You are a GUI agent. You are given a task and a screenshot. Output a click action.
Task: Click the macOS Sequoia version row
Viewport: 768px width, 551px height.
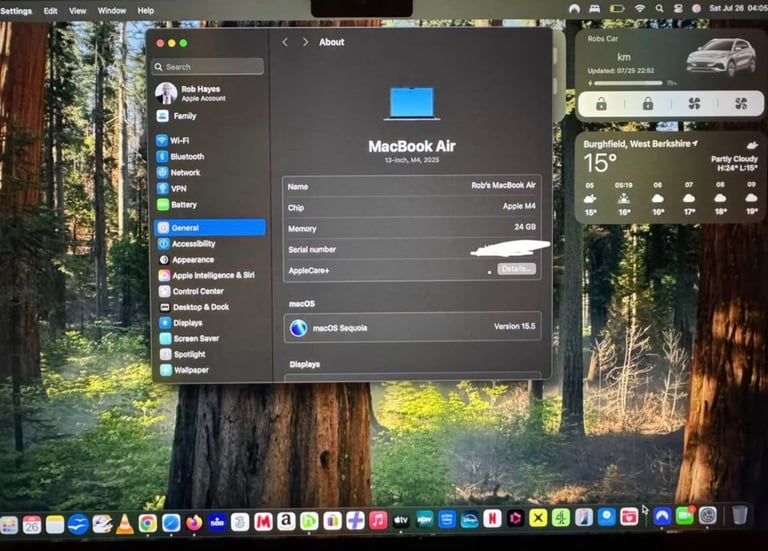(412, 327)
